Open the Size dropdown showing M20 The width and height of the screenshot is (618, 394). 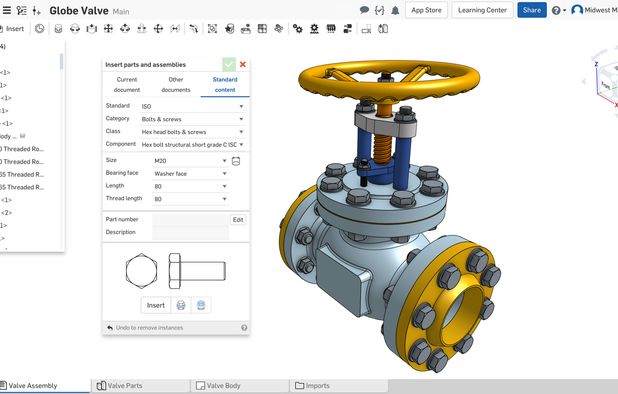pos(191,161)
